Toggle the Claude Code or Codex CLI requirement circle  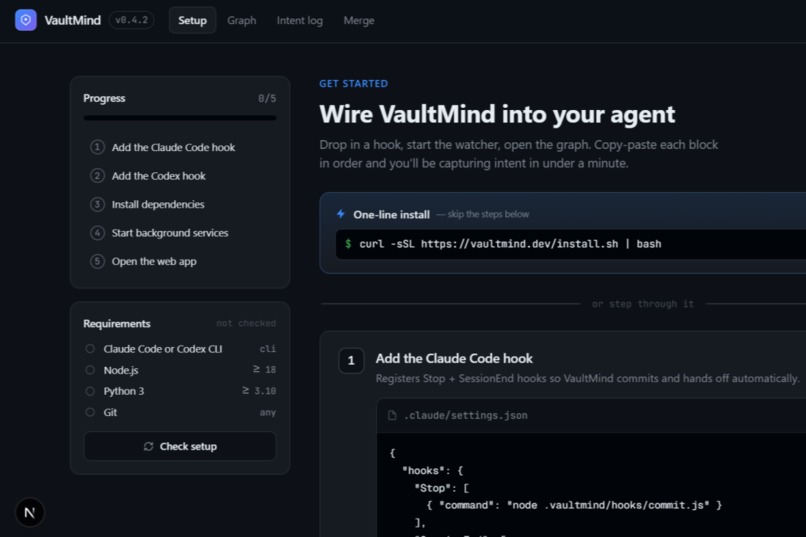pos(90,349)
